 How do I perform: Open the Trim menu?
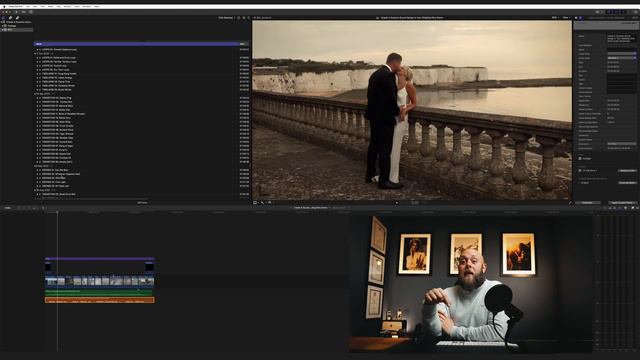point(42,7)
